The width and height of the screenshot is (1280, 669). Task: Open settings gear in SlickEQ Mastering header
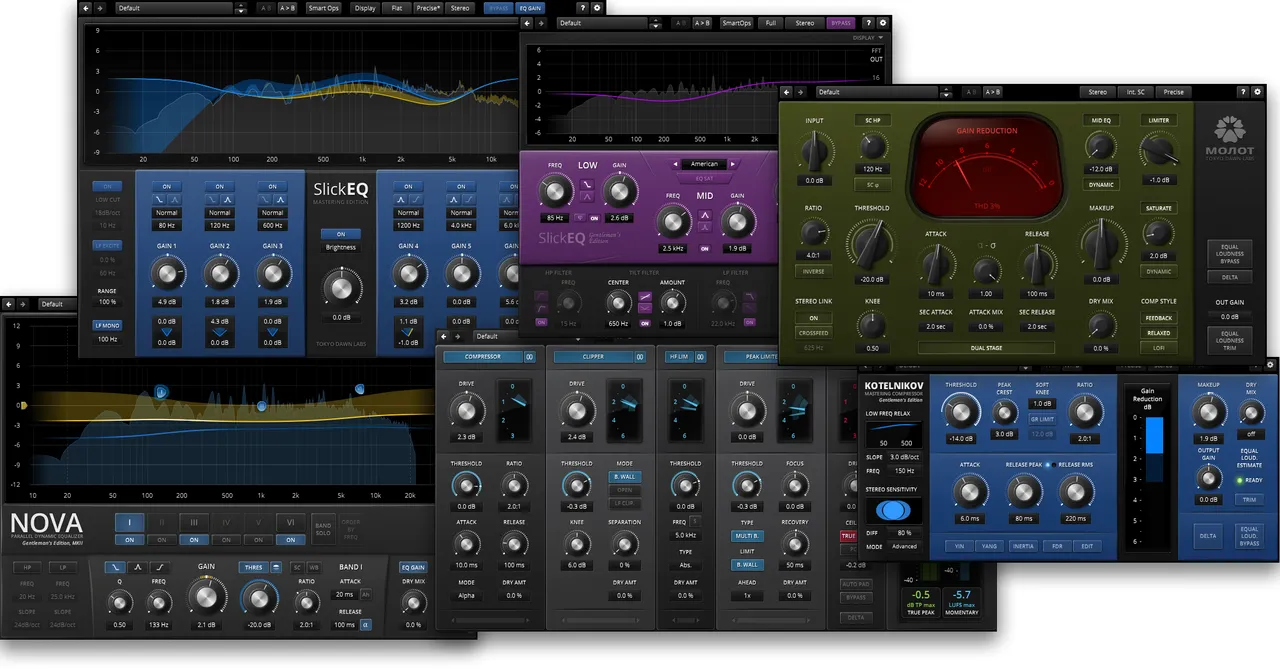(x=597, y=8)
